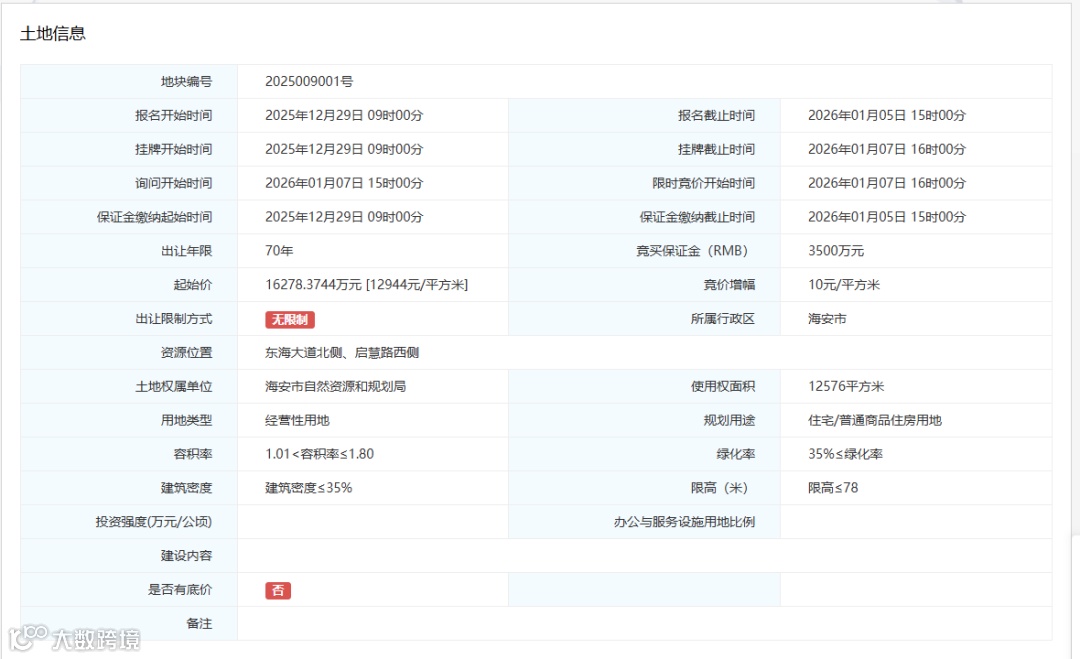The width and height of the screenshot is (1080, 659).
Task: Select the 35%≤绿化率 value
Action: [x=845, y=454]
